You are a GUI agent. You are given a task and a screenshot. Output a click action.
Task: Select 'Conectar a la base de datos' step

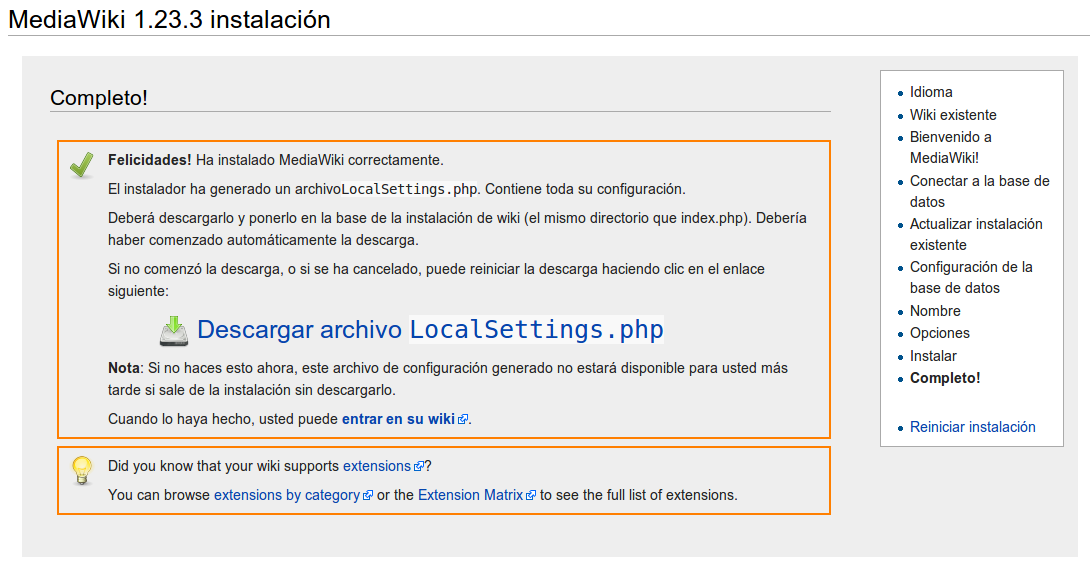979,191
